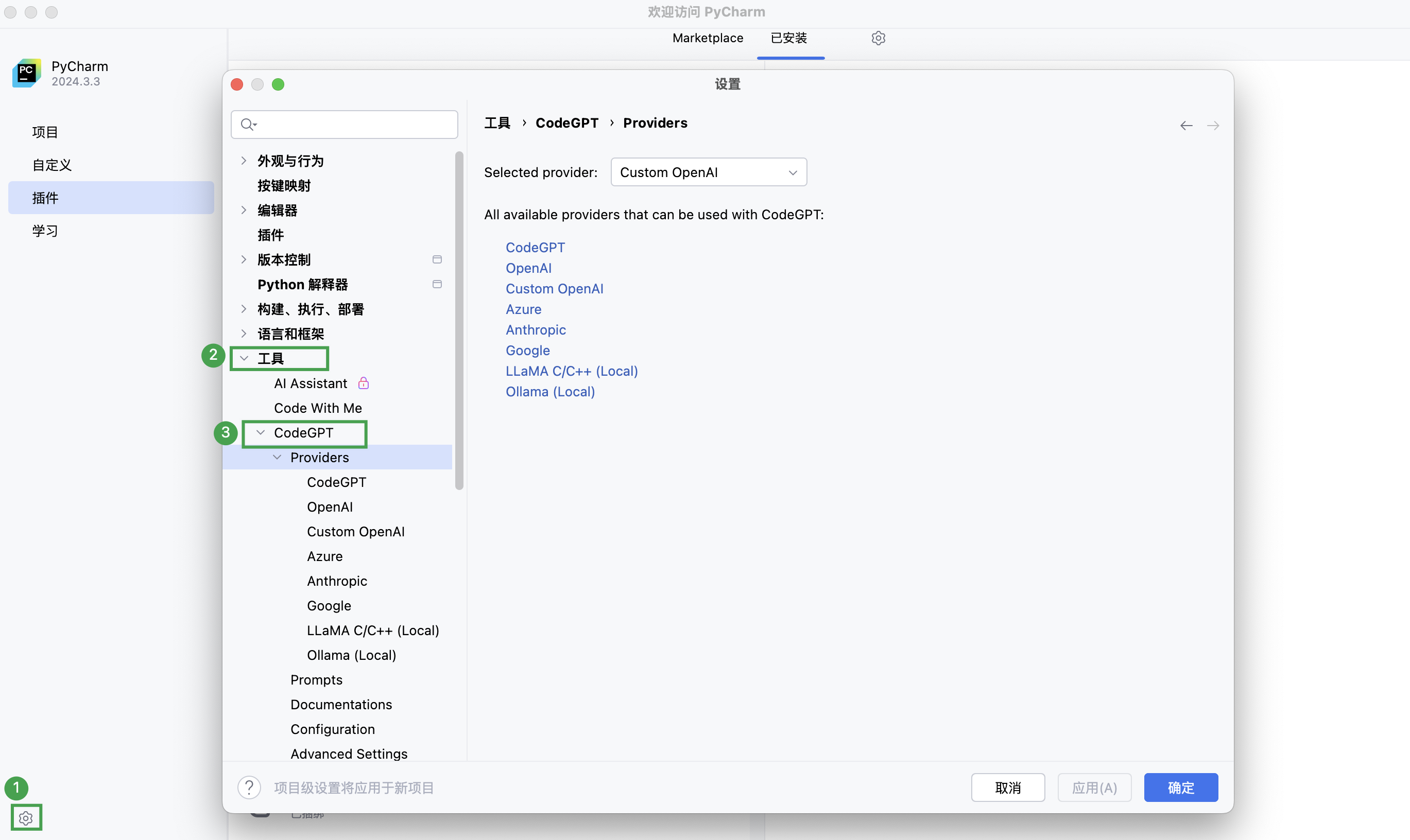
Task: Click the project-level icon beside Python 解释器
Action: [x=437, y=284]
